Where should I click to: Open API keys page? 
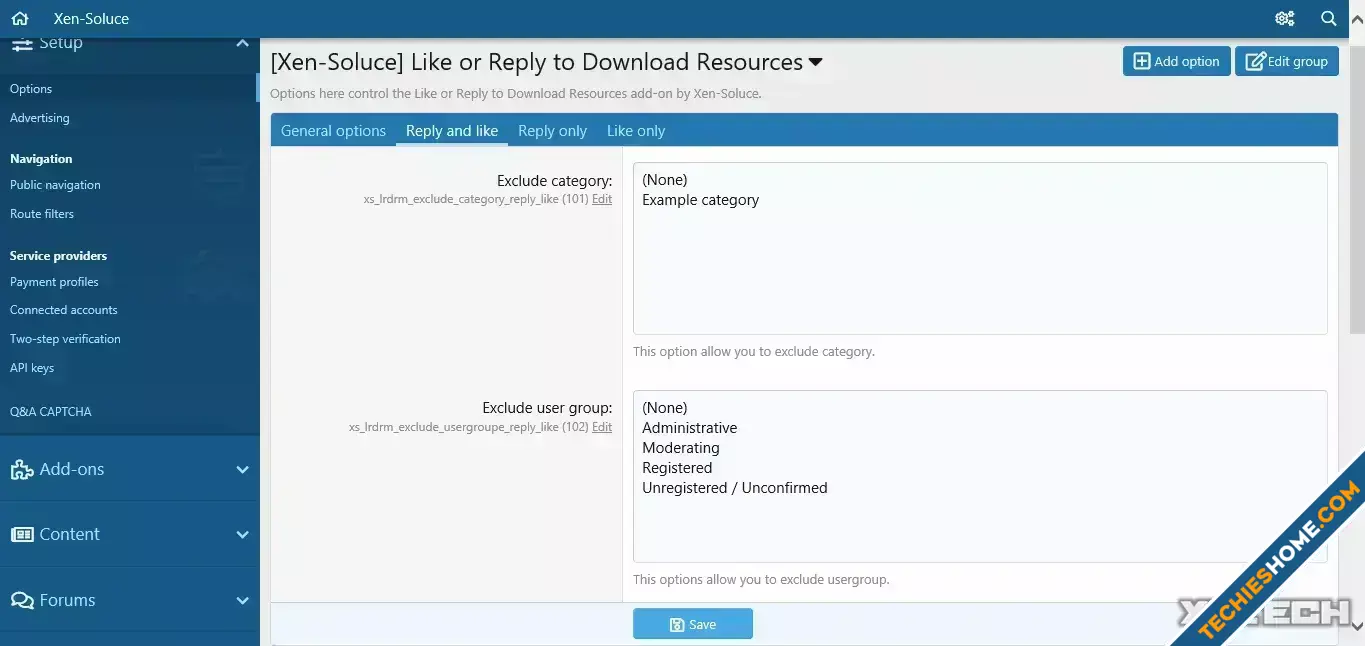(32, 368)
